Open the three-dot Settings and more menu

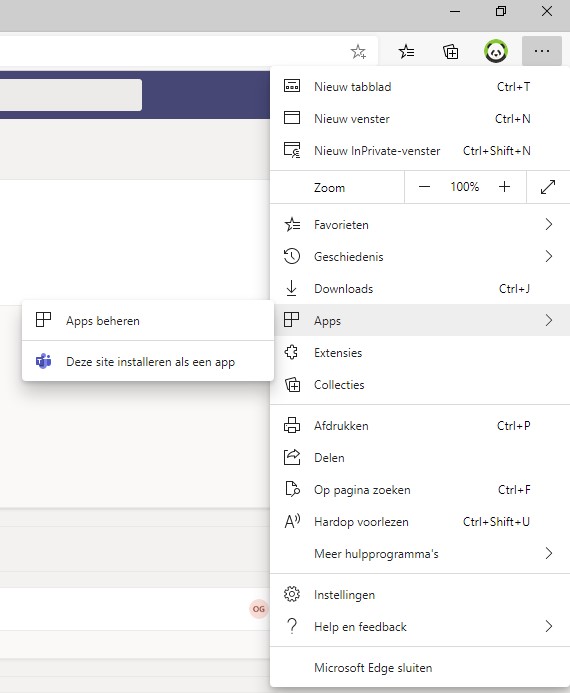coord(542,51)
